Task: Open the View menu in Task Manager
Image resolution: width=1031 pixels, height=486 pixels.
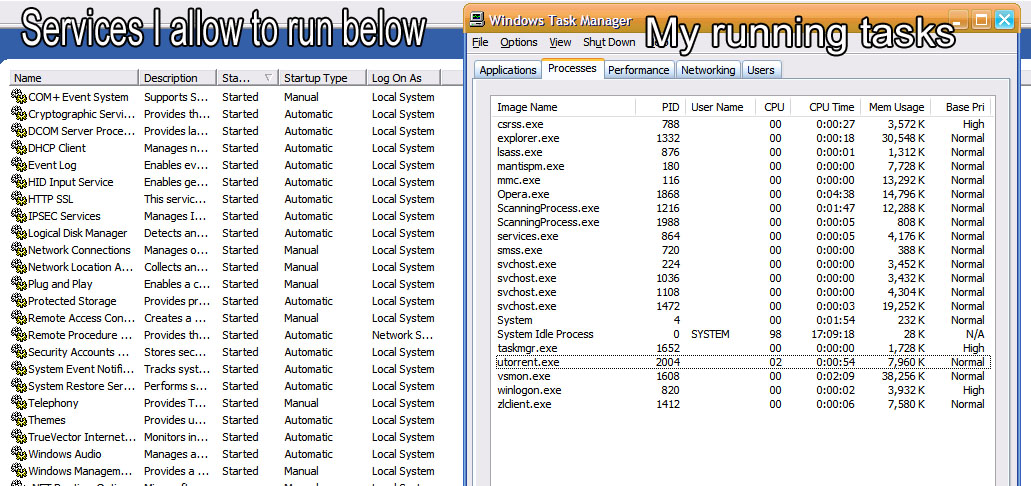Action: (x=560, y=42)
